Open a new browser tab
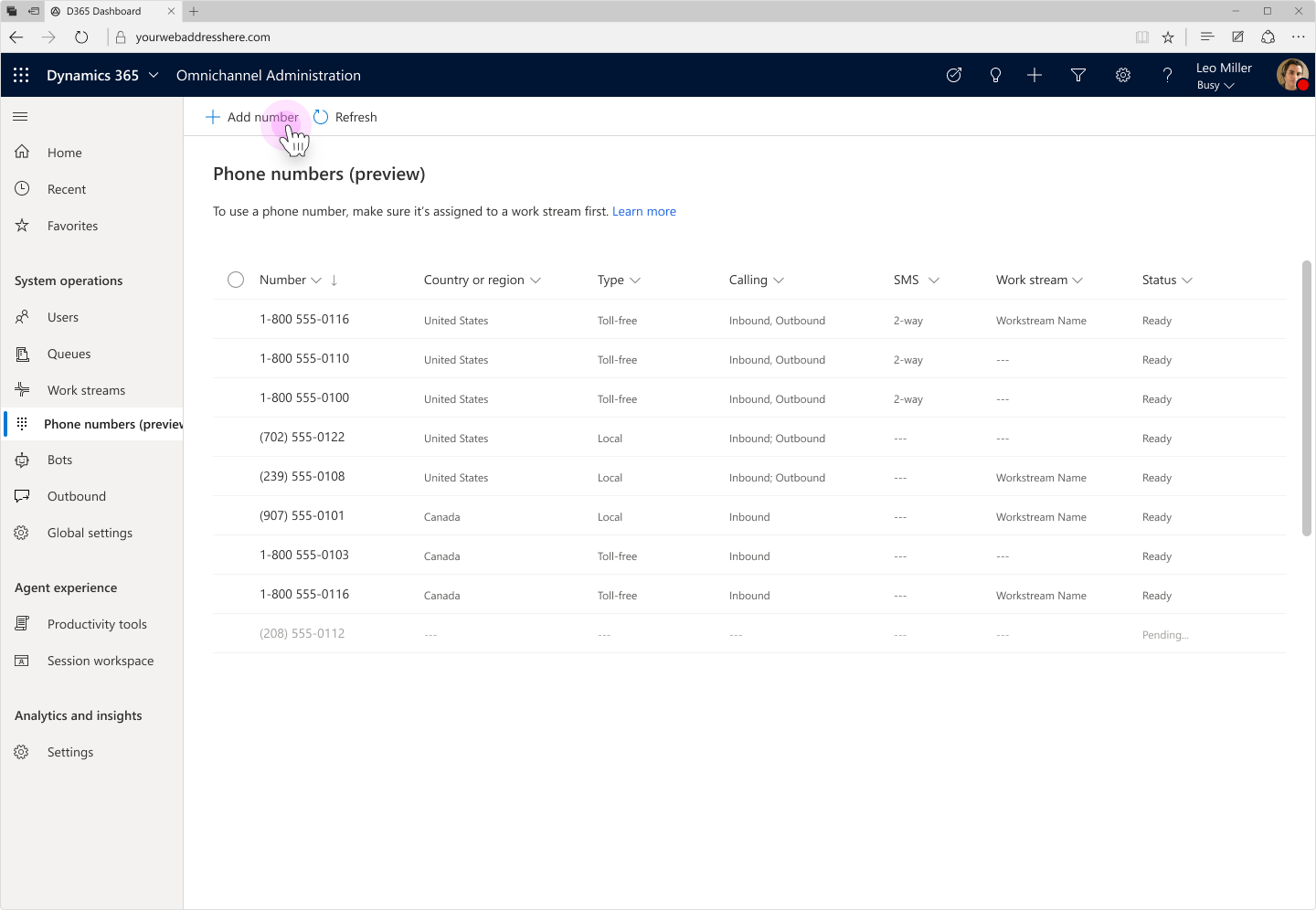 coord(194,11)
